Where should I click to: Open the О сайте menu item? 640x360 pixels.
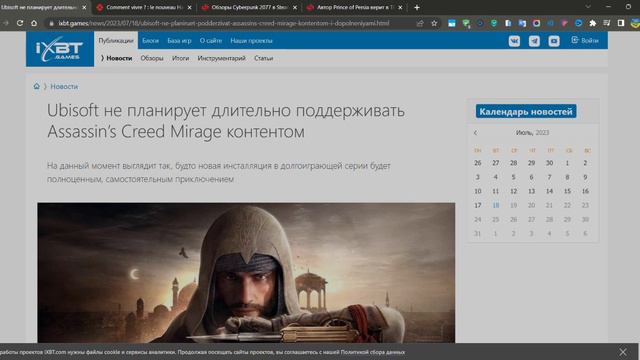tap(211, 40)
